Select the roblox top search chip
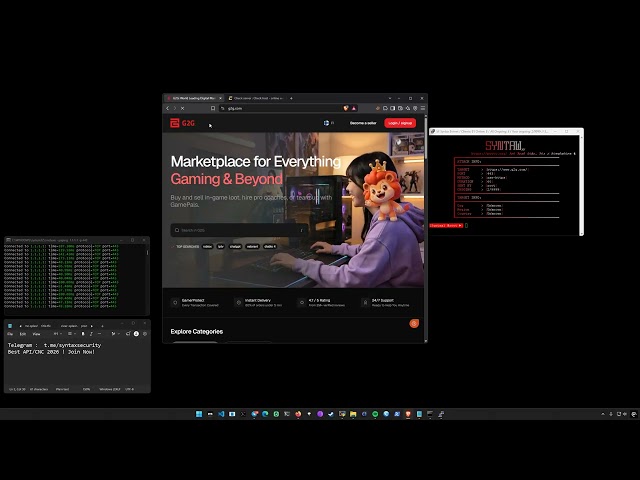 tap(207, 247)
